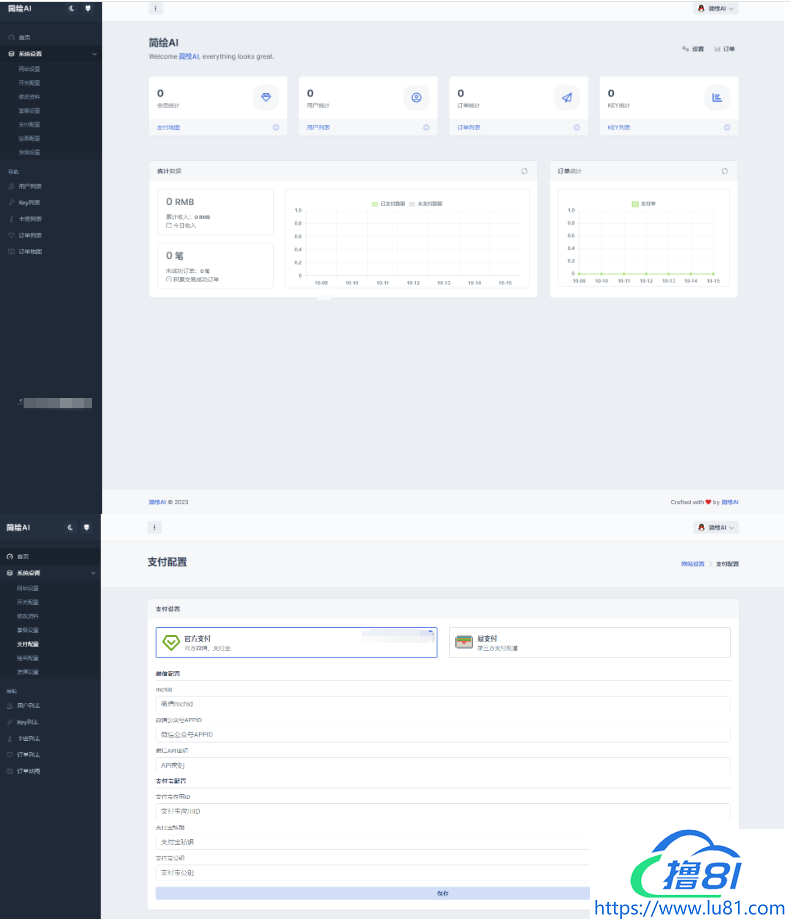Open the 简绘AI user dropdown on the dashboard header
Viewport: 790px width, 919px height.
point(716,8)
